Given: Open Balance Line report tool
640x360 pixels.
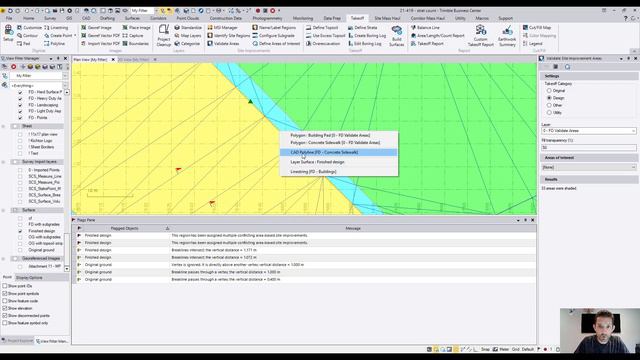Looking at the screenshot, I should click(425, 27).
